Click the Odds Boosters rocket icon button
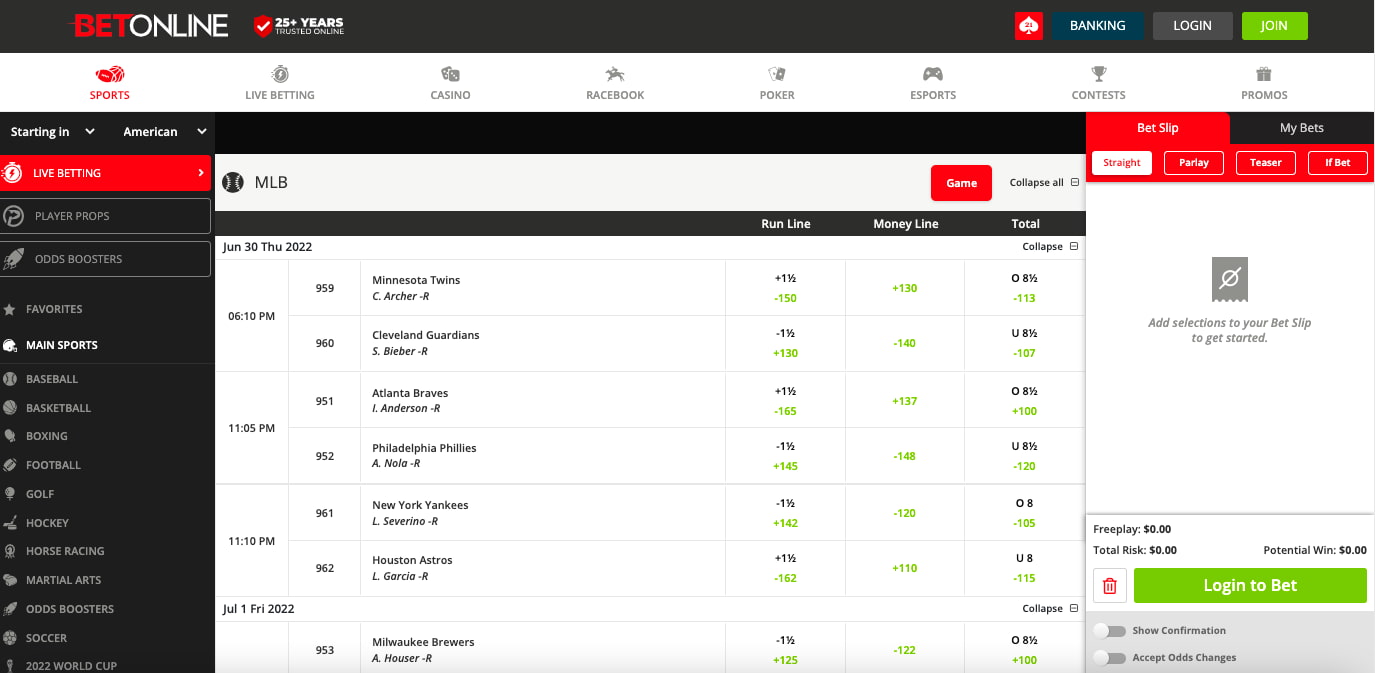 click(13, 259)
